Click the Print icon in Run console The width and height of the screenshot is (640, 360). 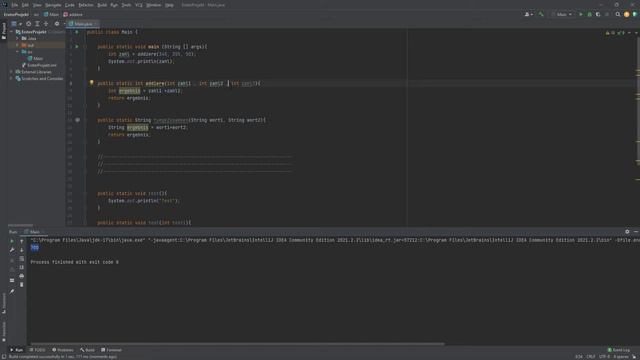22,276
